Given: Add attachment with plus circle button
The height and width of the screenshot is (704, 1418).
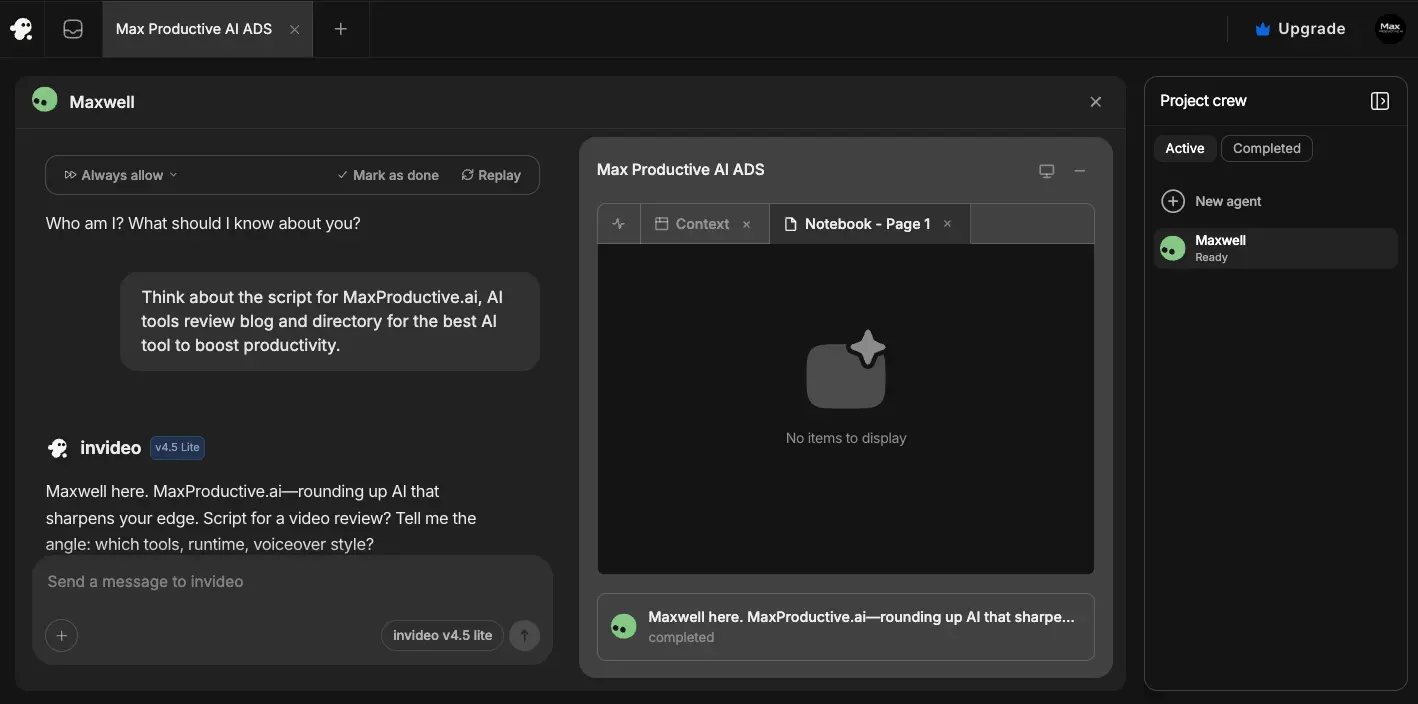Looking at the screenshot, I should [61, 635].
